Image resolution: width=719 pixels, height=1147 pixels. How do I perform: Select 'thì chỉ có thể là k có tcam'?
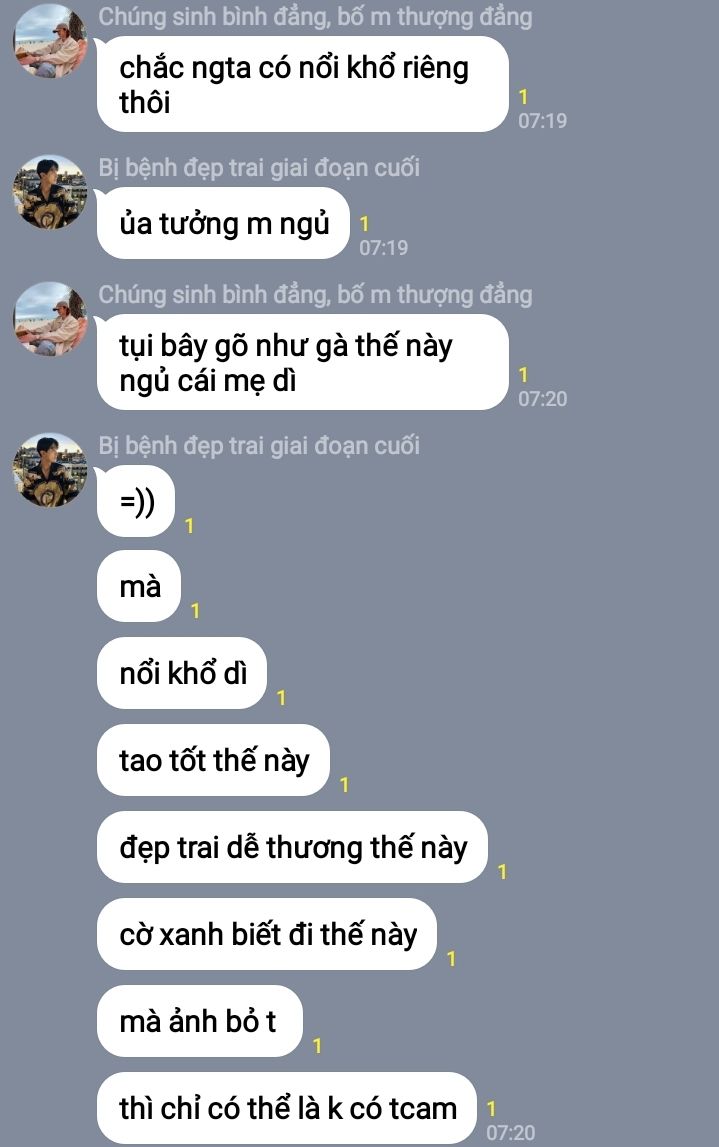tap(287, 1108)
